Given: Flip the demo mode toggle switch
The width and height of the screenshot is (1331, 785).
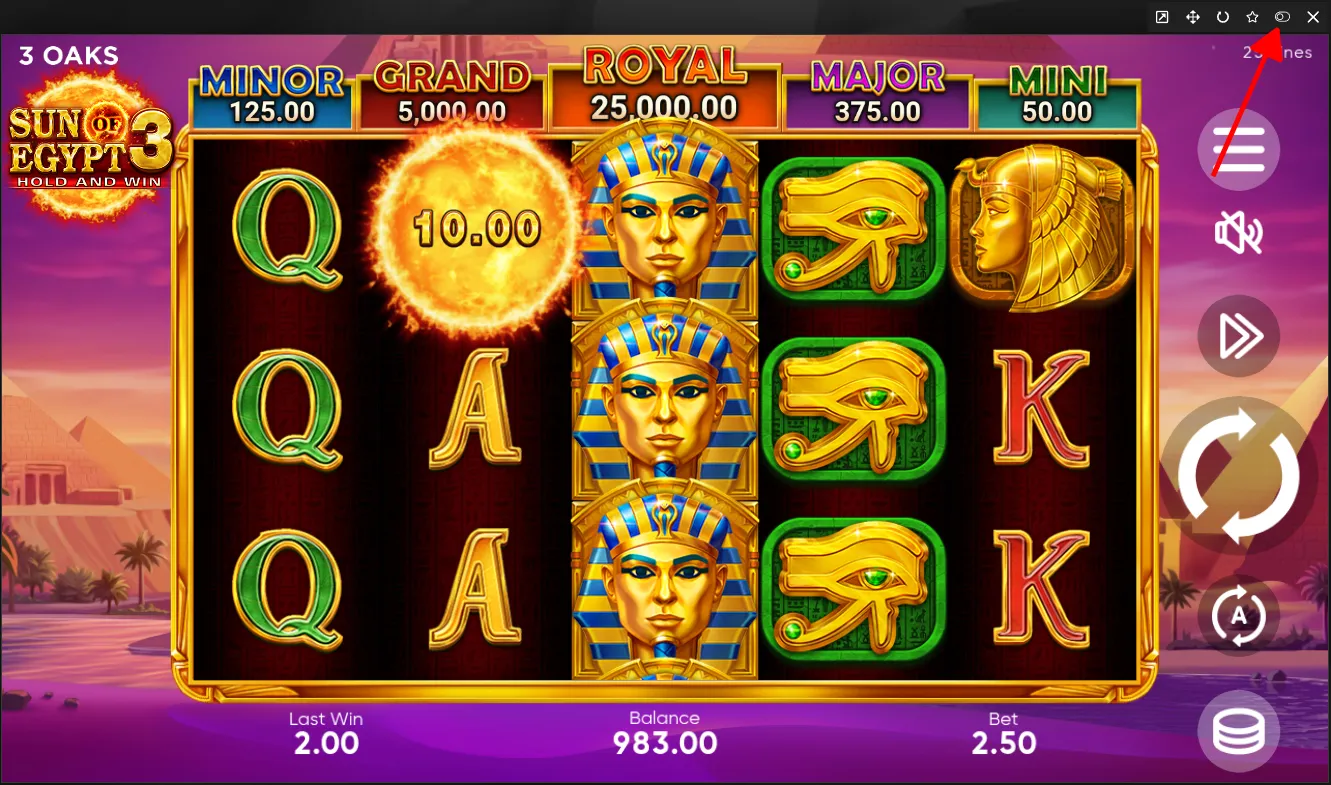Looking at the screenshot, I should coord(1282,17).
